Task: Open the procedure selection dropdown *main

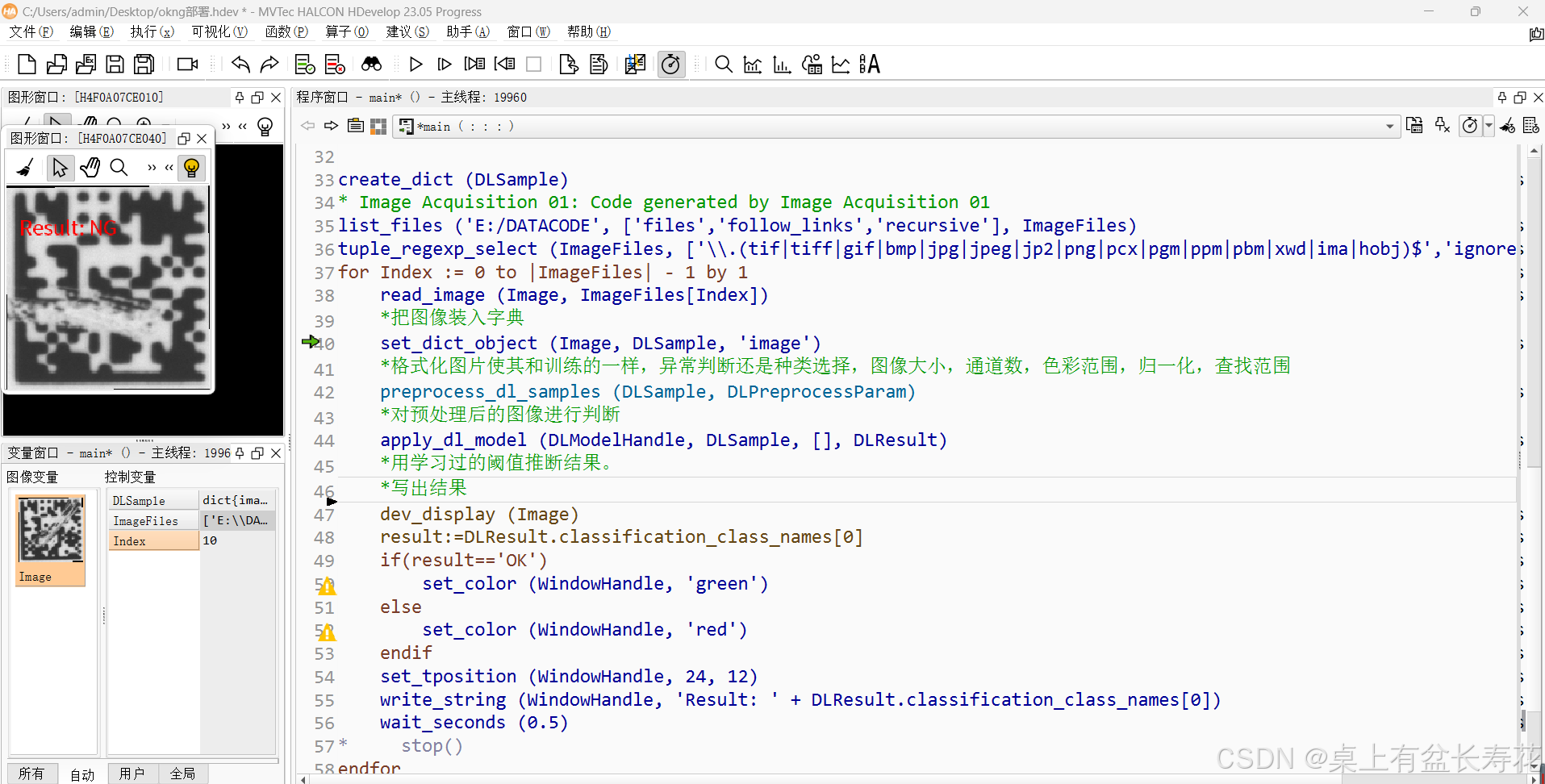Action: [896, 127]
